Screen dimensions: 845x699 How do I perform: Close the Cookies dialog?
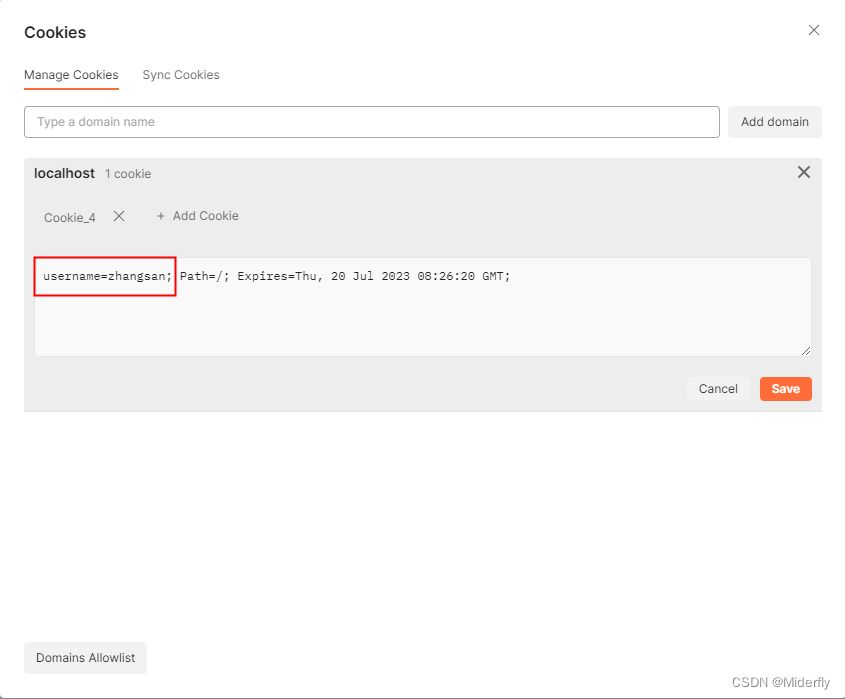point(814,30)
